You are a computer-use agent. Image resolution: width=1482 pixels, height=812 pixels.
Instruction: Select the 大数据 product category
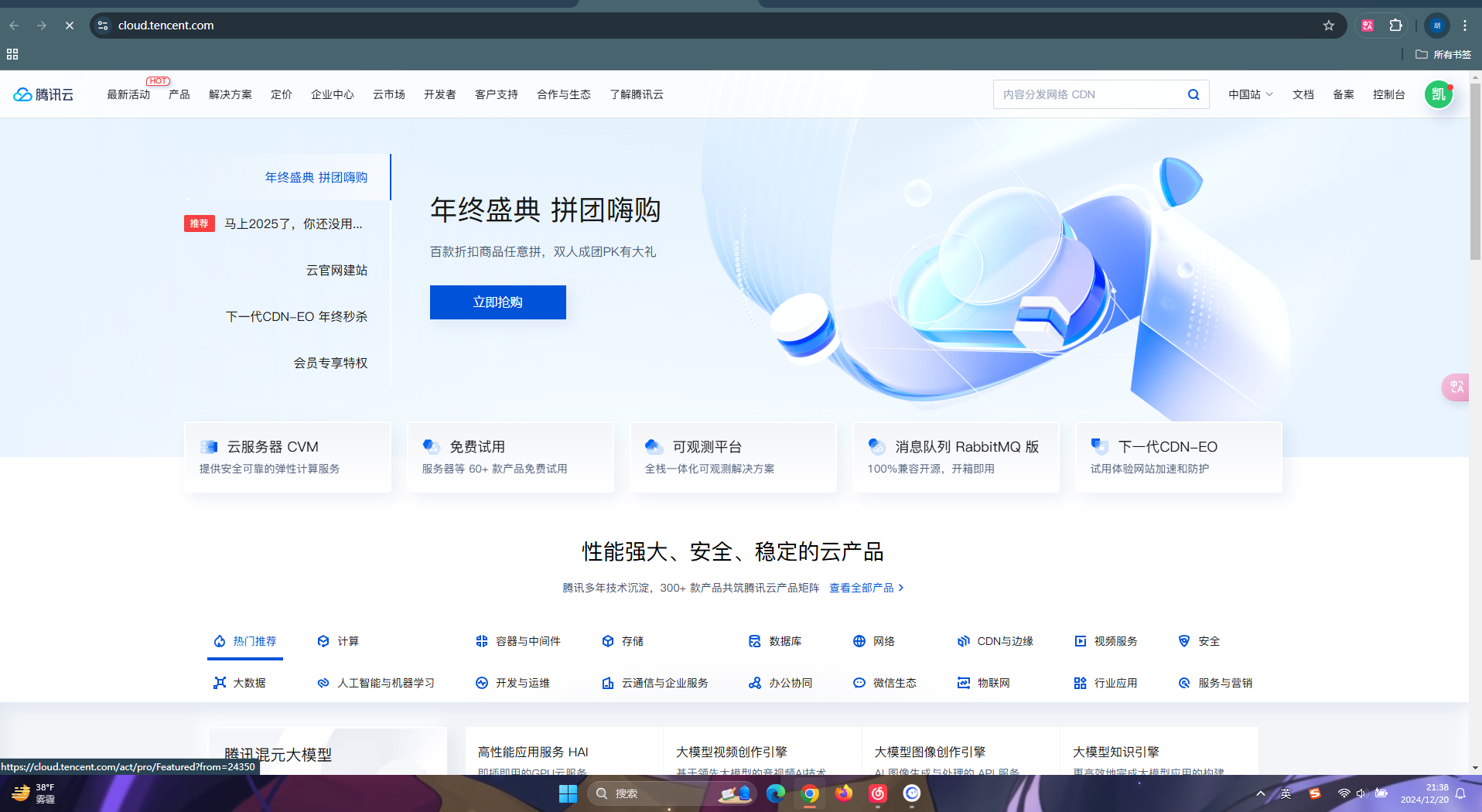pos(240,683)
